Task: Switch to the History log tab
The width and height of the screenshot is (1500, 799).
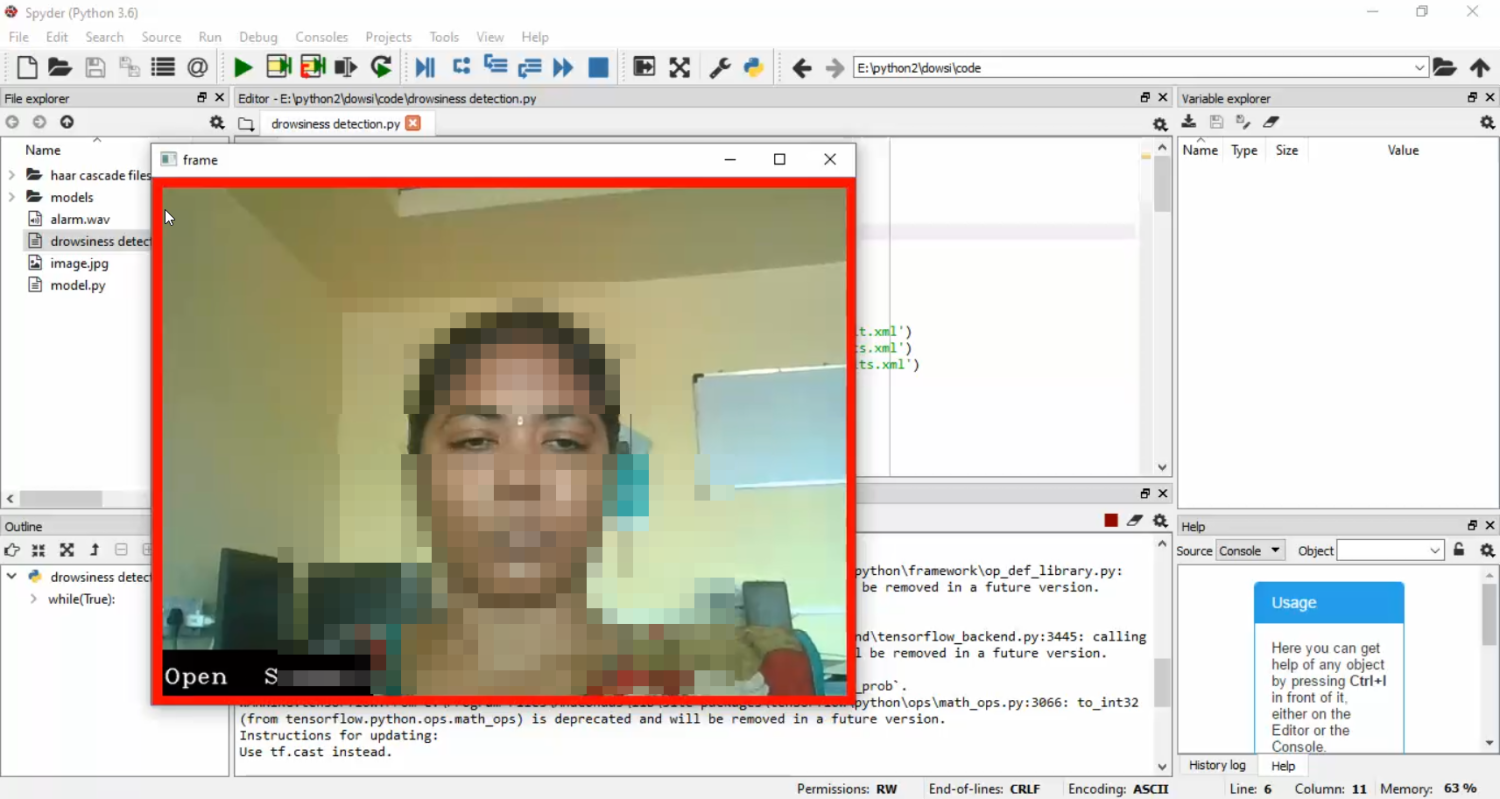Action: 1216,765
